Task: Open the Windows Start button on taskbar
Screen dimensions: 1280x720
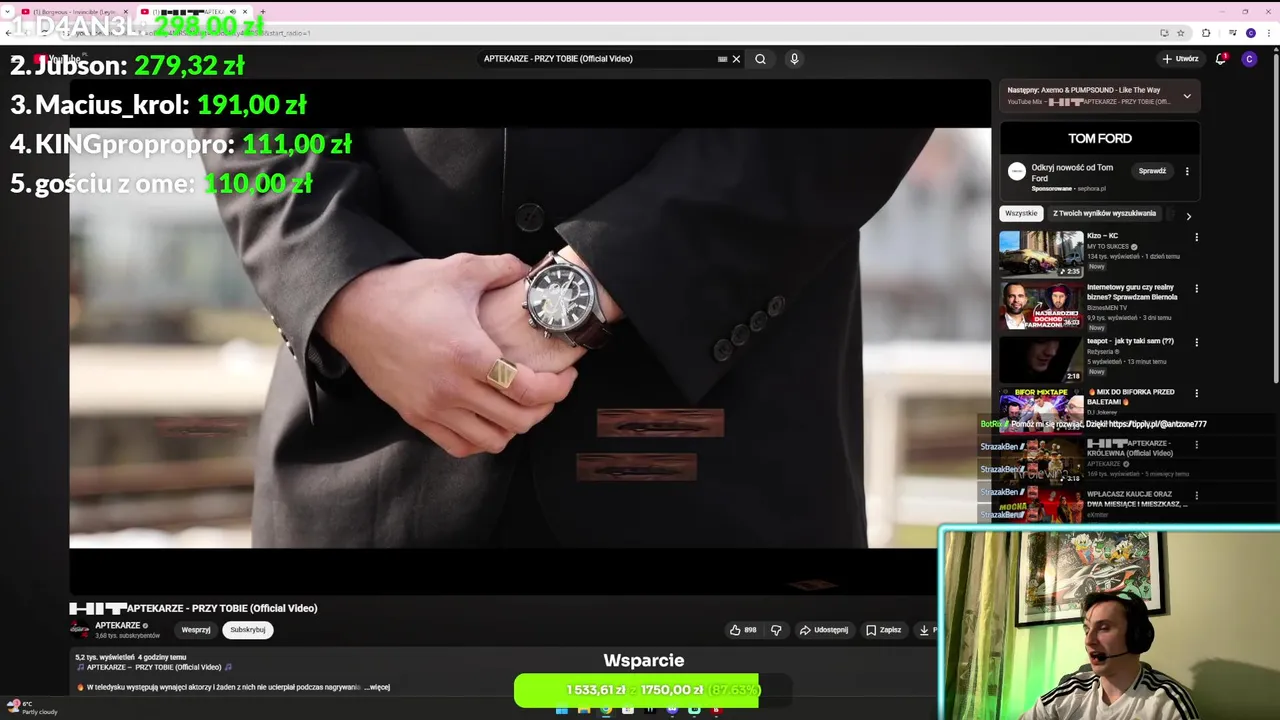Action: [x=562, y=711]
